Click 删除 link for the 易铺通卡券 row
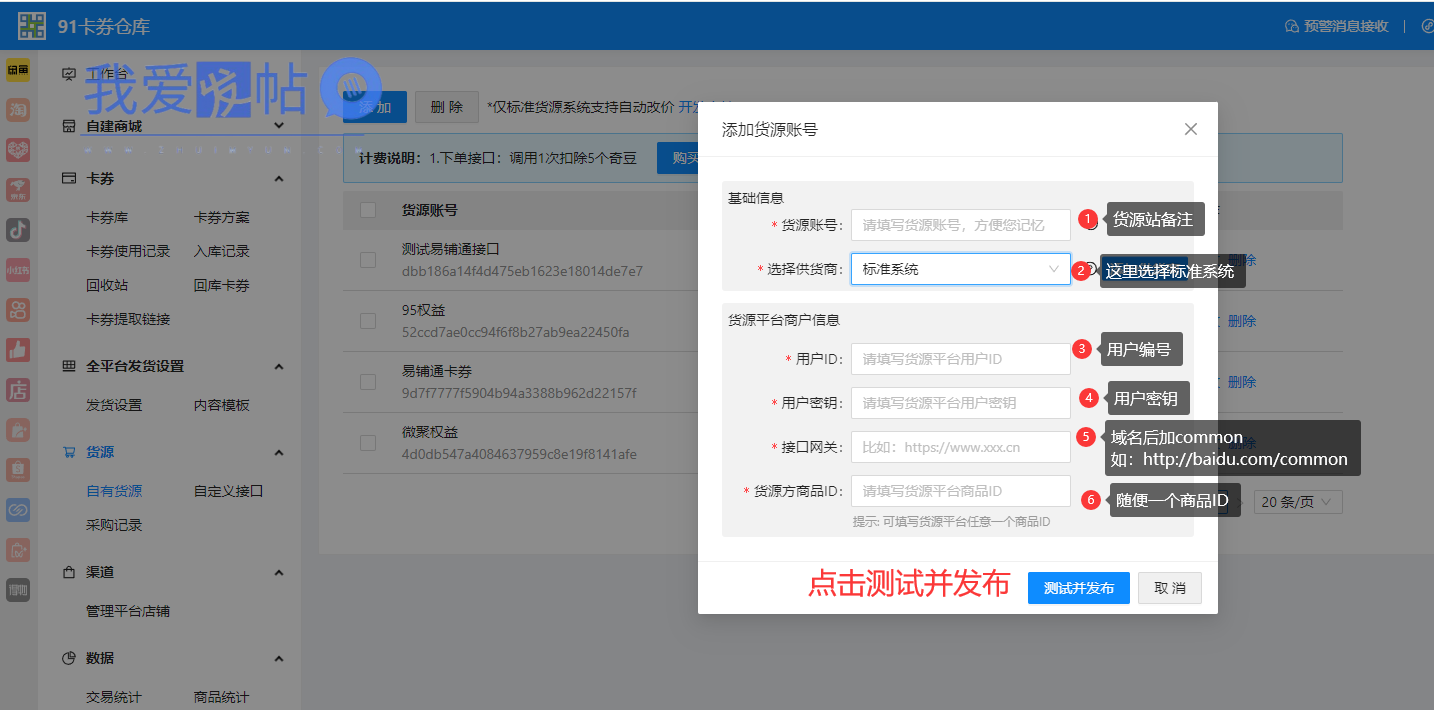The width and height of the screenshot is (1434, 710). coord(1242,382)
